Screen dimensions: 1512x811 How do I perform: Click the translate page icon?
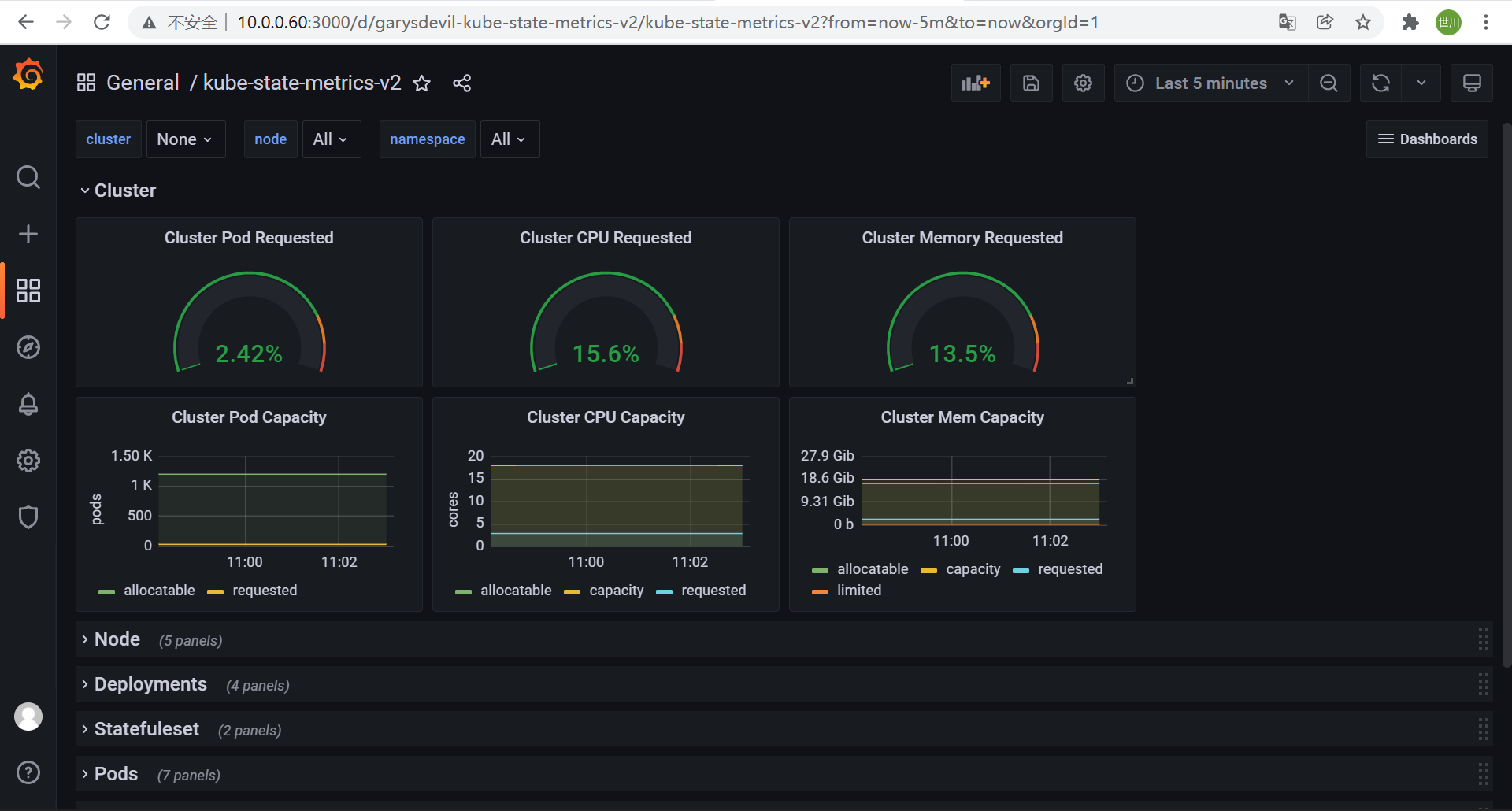[x=1288, y=22]
